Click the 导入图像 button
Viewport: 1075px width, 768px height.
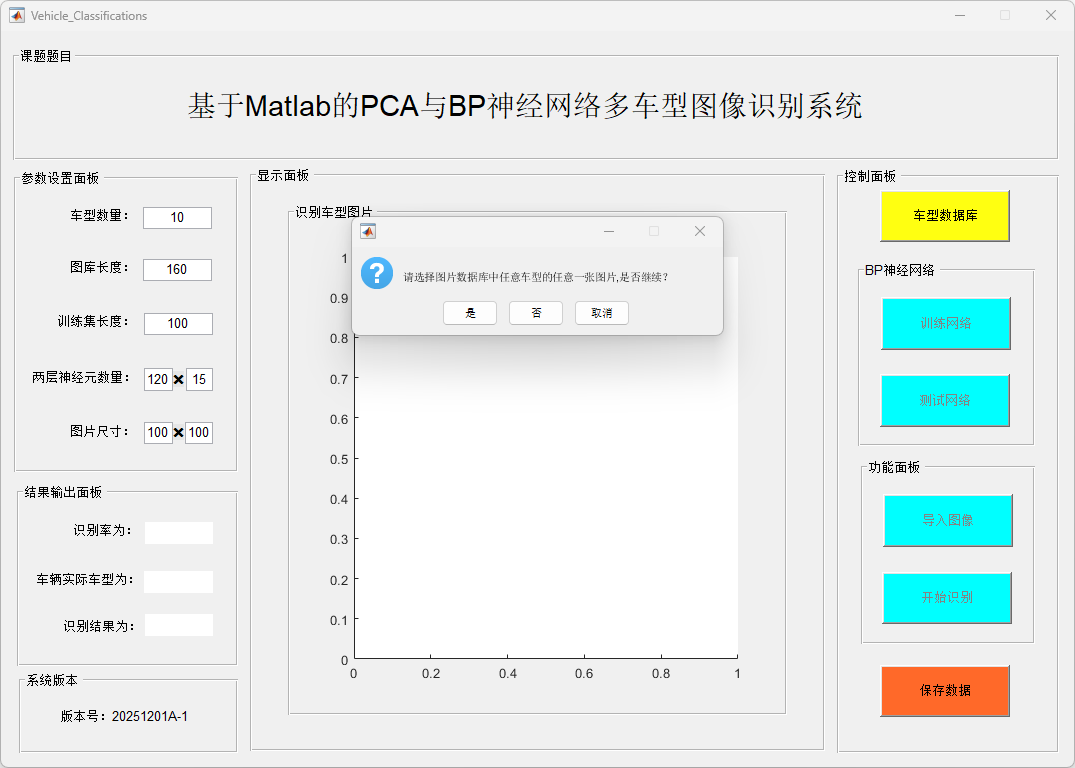tap(947, 520)
